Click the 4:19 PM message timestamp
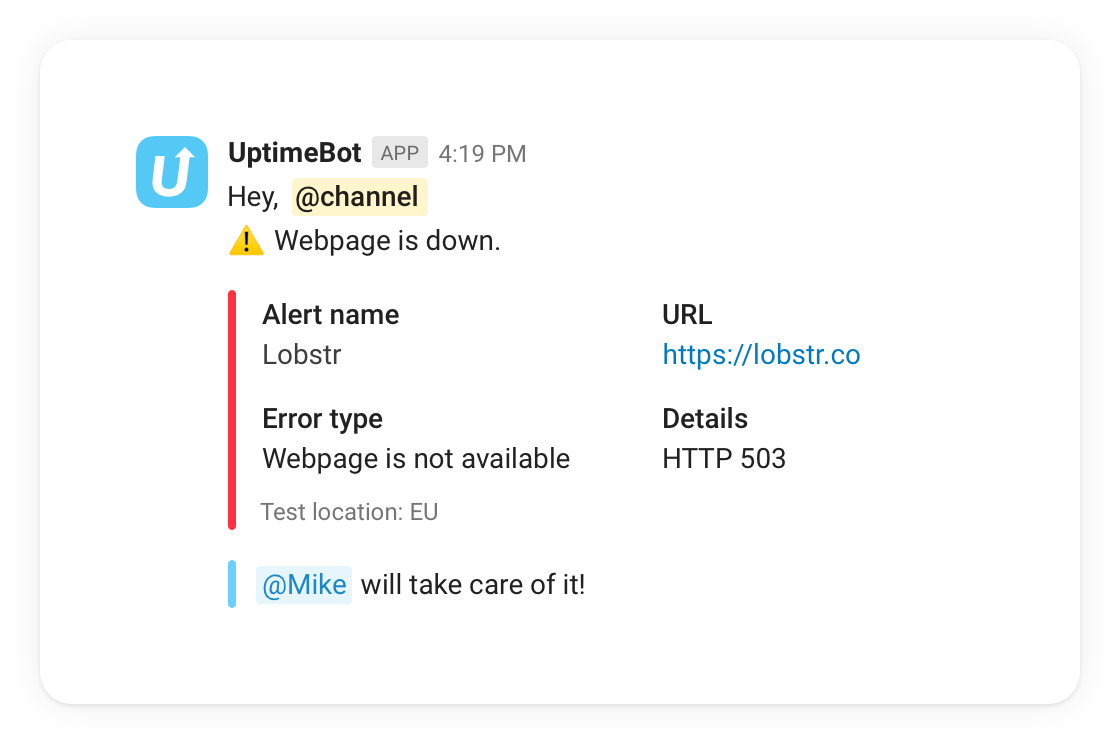The image size is (1120, 744). pos(482,154)
